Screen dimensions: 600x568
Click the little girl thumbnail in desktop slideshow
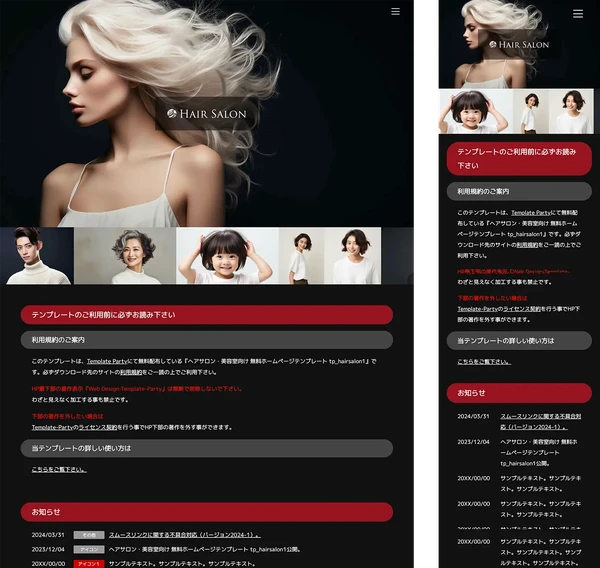click(227, 256)
